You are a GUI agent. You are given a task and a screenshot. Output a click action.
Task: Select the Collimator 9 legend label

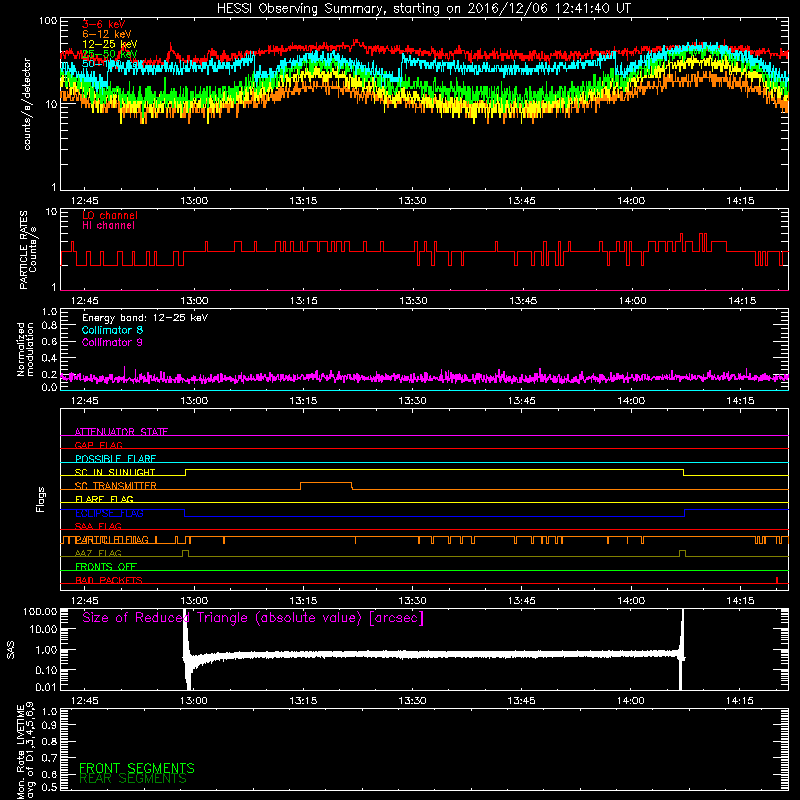tap(112, 342)
